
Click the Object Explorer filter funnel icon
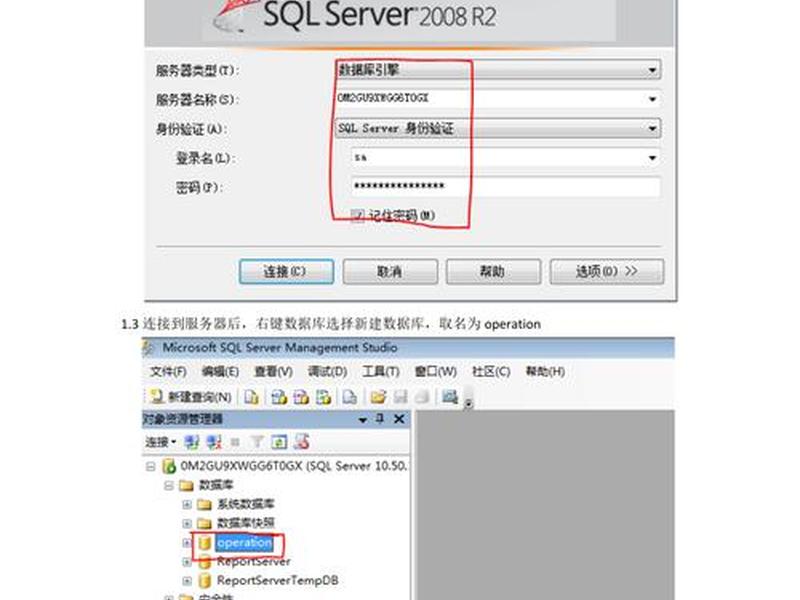click(257, 442)
